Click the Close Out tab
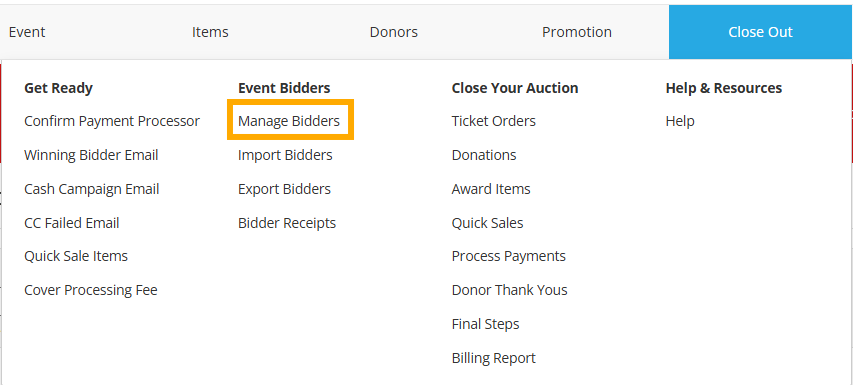This screenshot has width=853, height=385. (x=760, y=32)
